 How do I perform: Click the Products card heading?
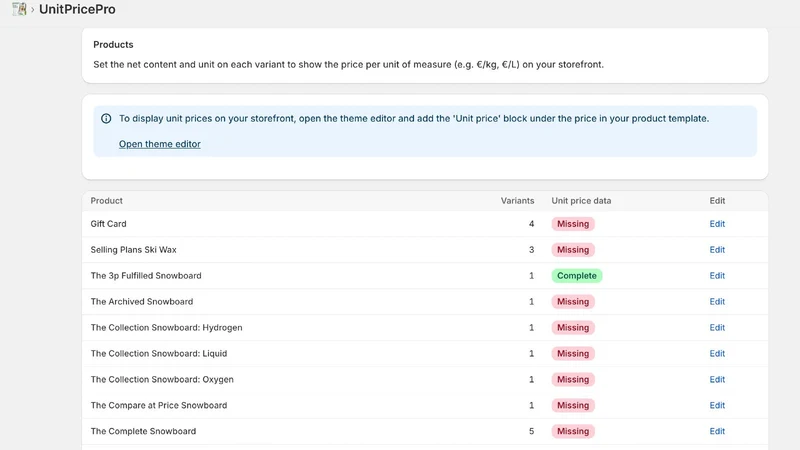pos(113,44)
